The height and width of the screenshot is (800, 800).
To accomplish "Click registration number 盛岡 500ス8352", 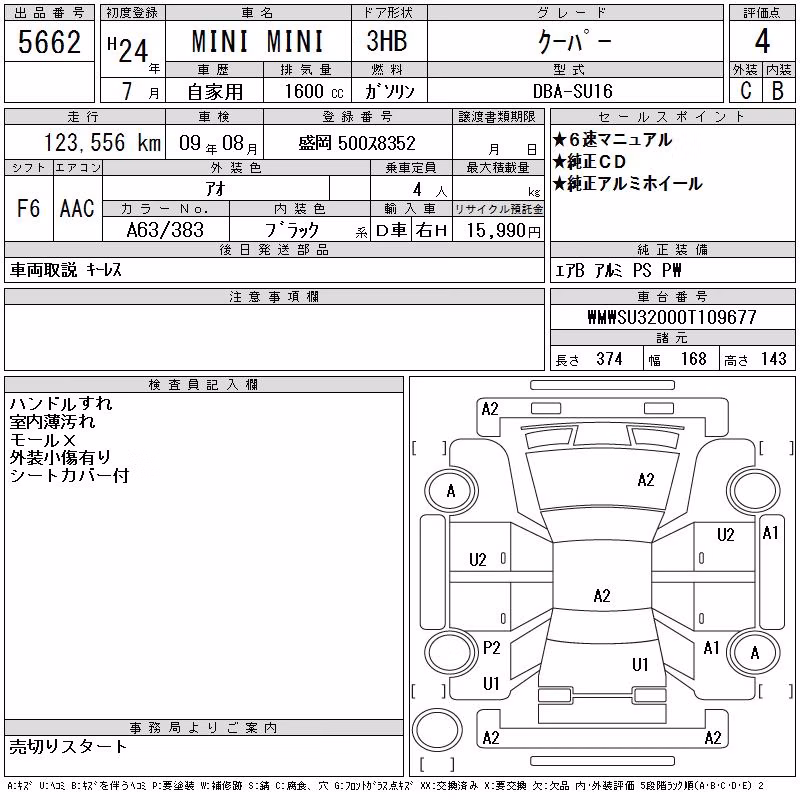I will [357, 143].
